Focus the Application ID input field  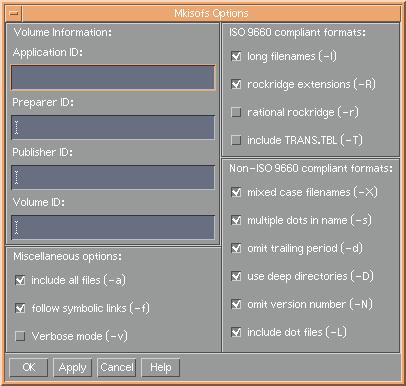(113, 77)
